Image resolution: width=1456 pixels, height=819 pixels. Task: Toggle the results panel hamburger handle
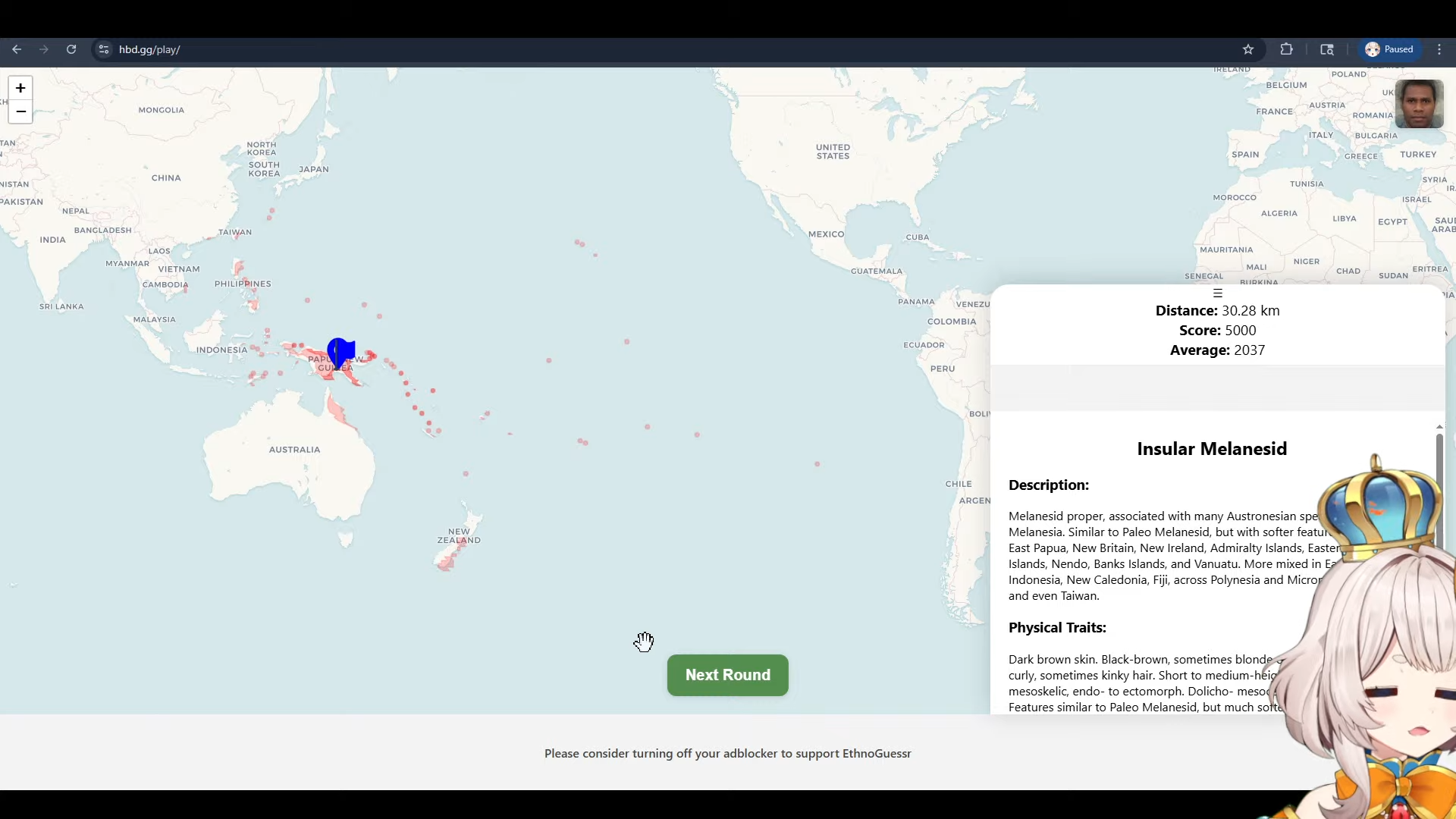1217,293
